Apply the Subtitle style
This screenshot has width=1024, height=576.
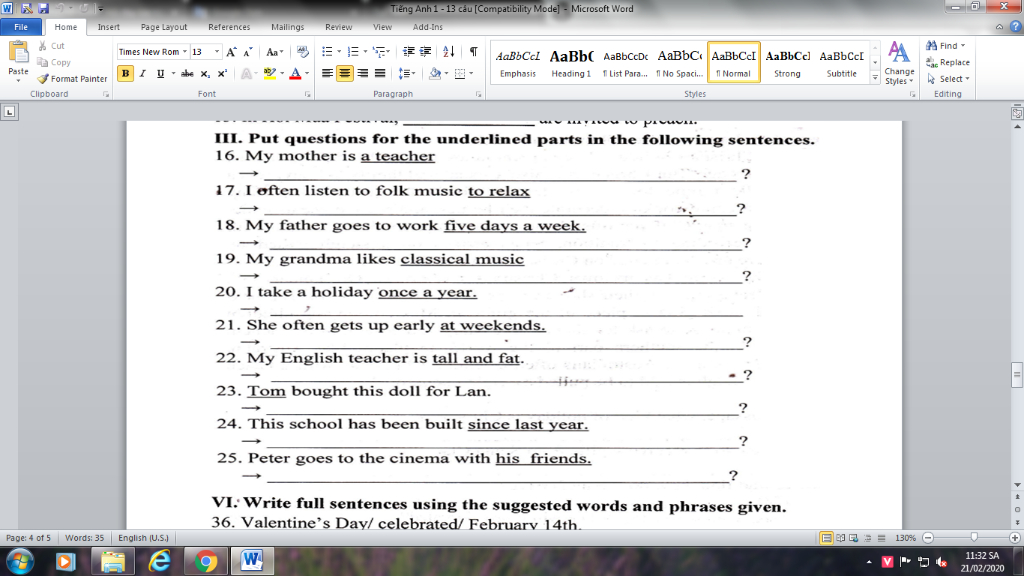[841, 63]
